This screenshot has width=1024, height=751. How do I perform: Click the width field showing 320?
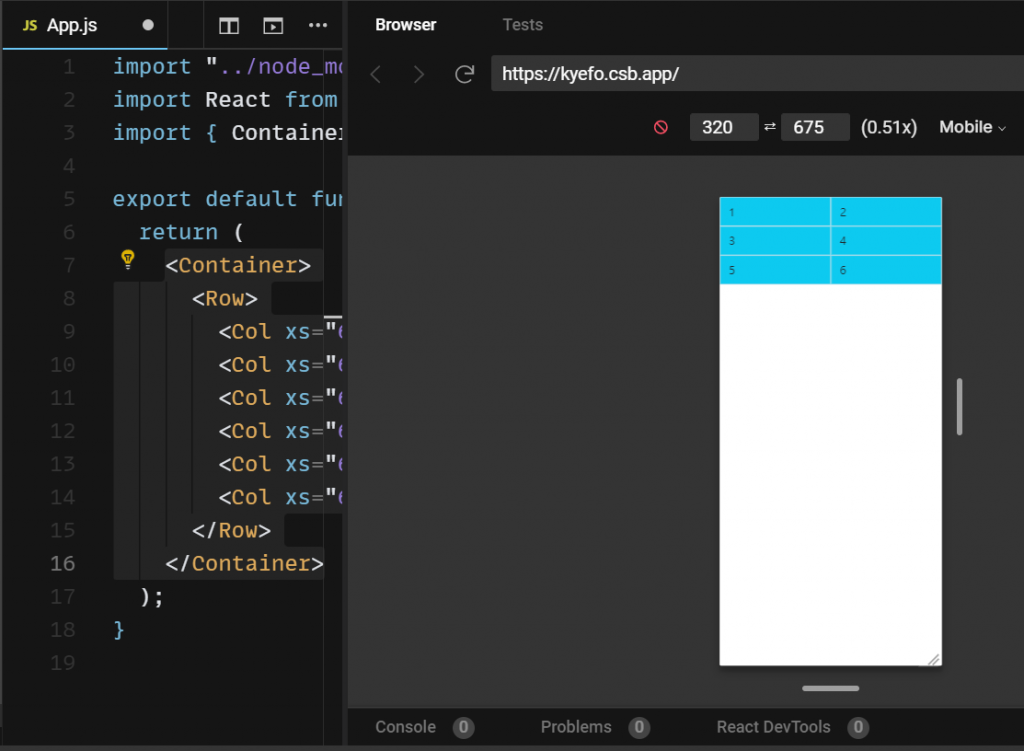tap(724, 127)
